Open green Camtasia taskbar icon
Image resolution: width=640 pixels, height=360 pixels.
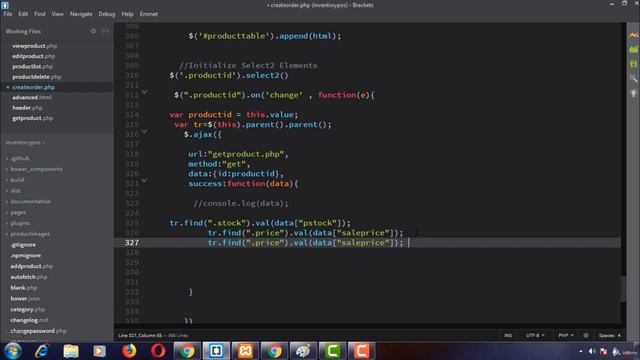coord(332,351)
